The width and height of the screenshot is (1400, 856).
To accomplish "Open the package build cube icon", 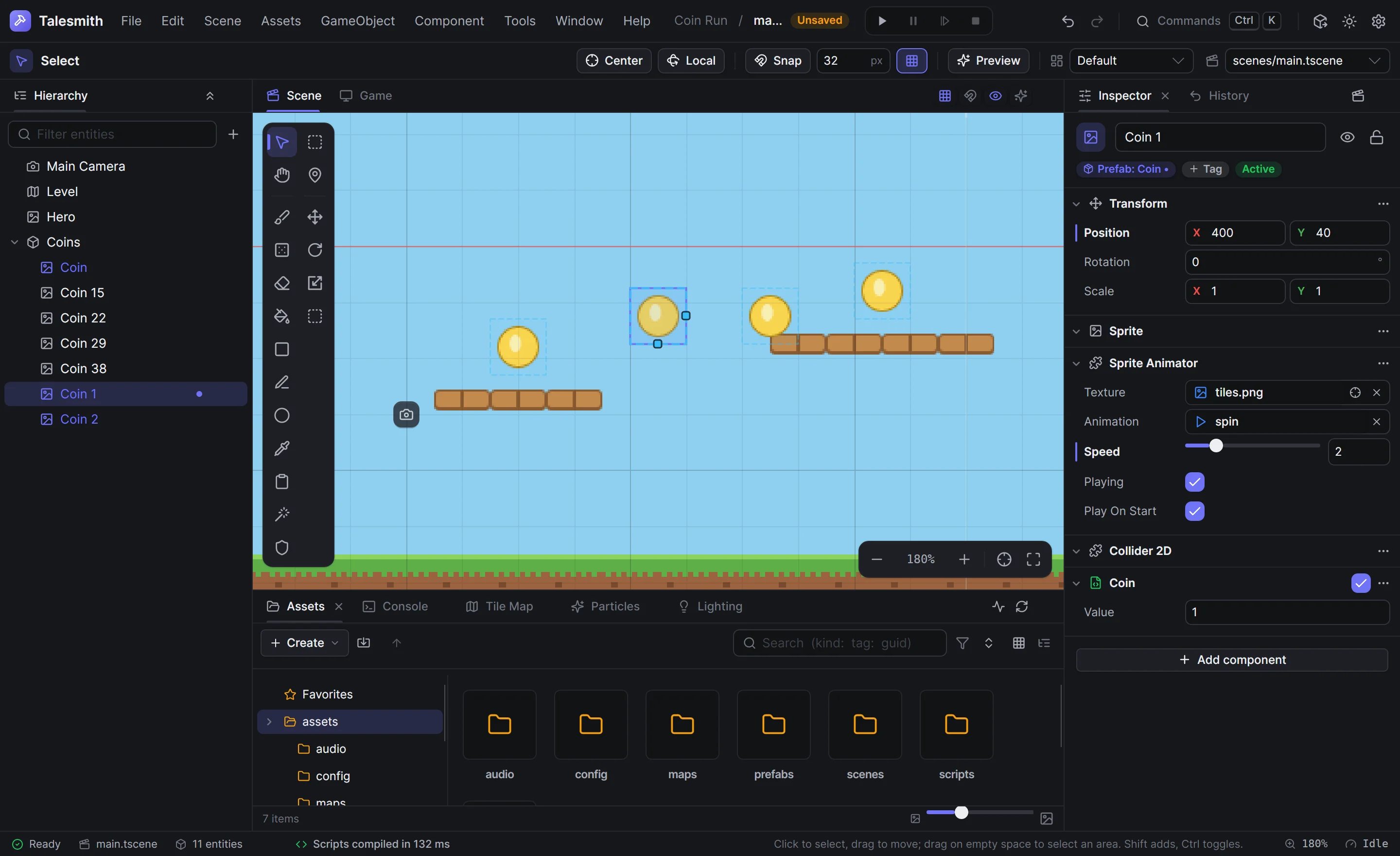I will coord(1320,21).
